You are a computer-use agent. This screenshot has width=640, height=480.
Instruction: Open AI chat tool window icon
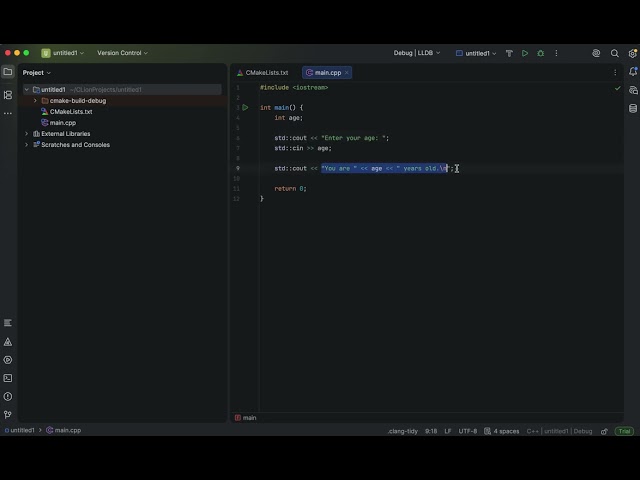633,90
